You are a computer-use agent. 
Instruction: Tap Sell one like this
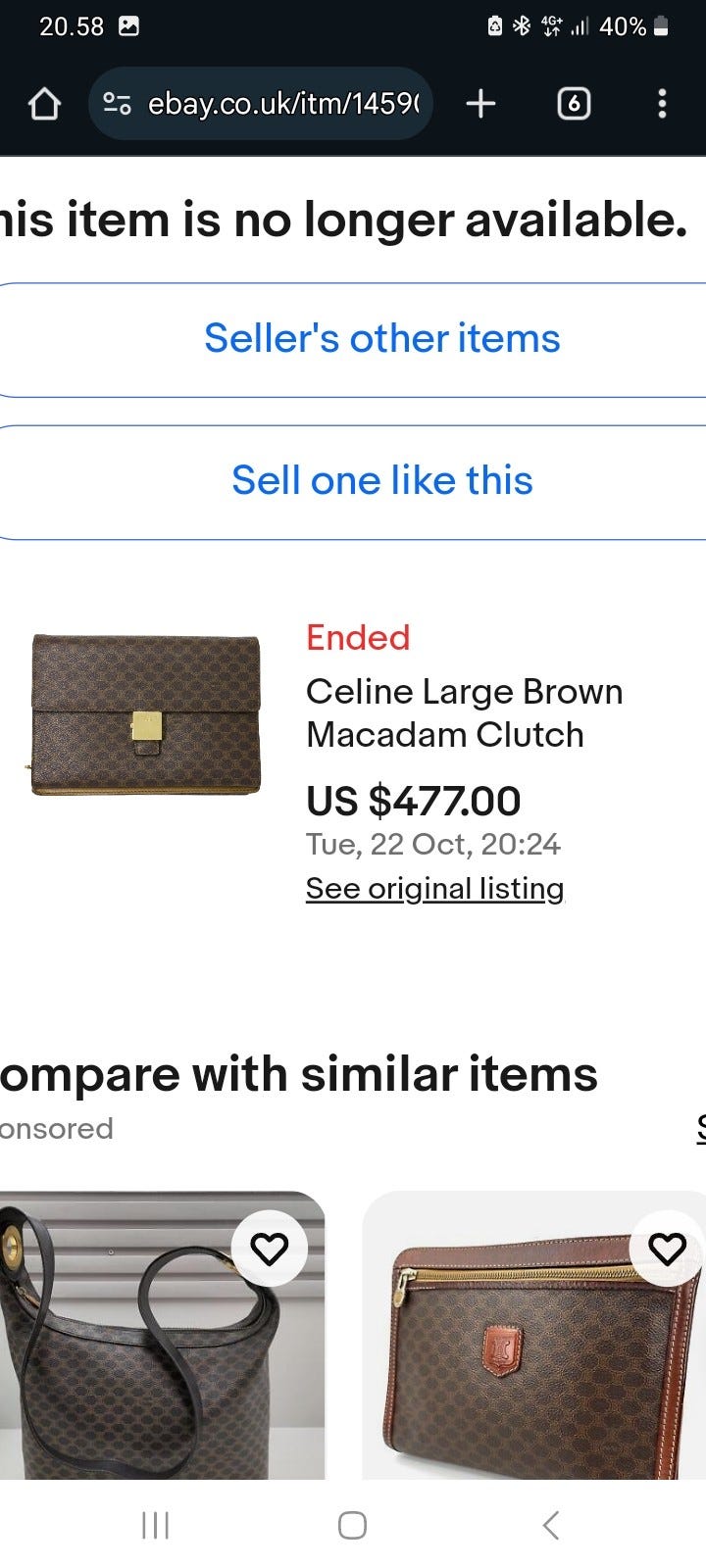pyautogui.click(x=381, y=481)
